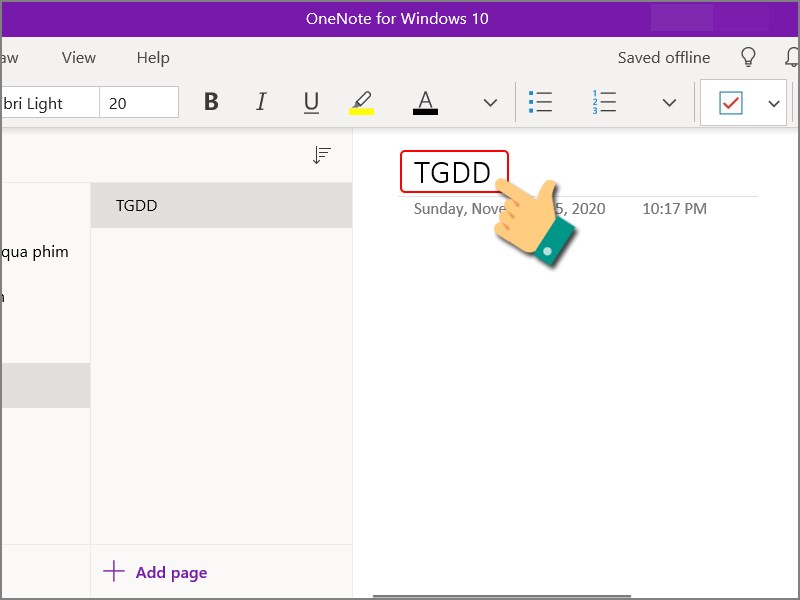Toggle Underline formatting
Viewport: 800px width, 600px height.
point(311,102)
